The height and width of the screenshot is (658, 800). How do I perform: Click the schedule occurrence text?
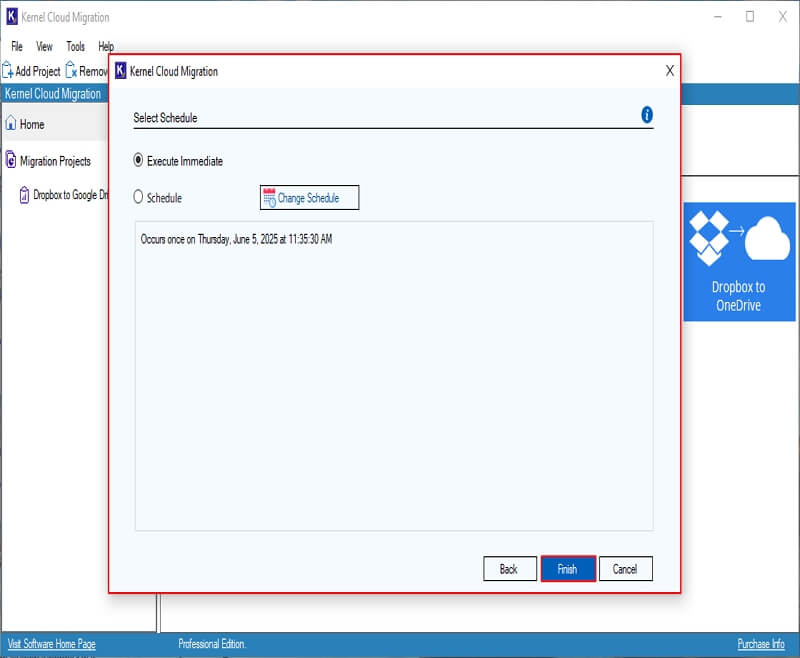point(236,239)
